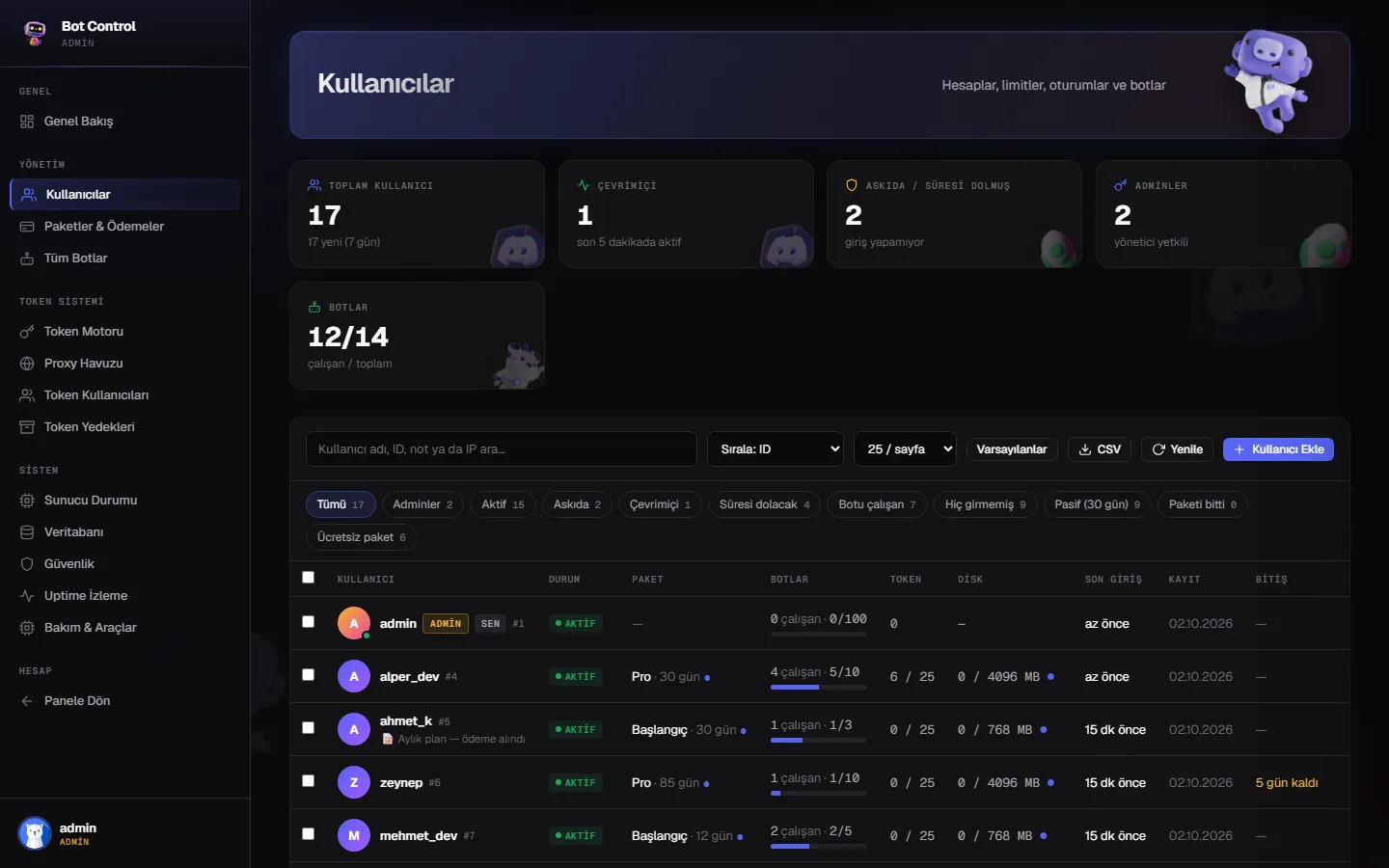This screenshot has width=1389, height=868.
Task: Filter by Süresi dolacak users
Action: (x=765, y=504)
